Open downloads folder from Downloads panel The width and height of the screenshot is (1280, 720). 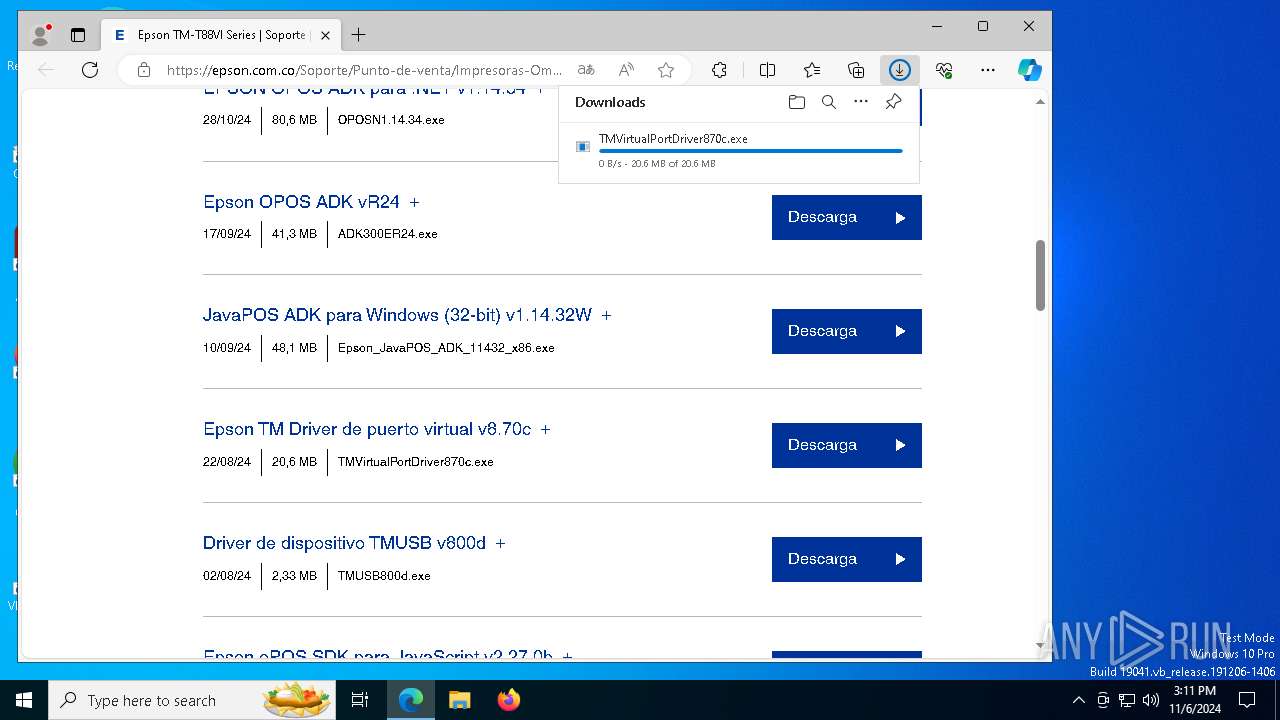(797, 102)
